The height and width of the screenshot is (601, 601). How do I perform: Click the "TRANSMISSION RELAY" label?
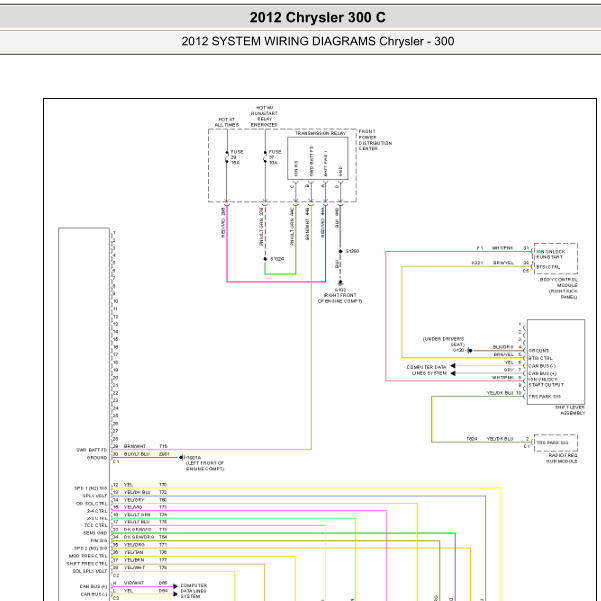click(x=320, y=133)
